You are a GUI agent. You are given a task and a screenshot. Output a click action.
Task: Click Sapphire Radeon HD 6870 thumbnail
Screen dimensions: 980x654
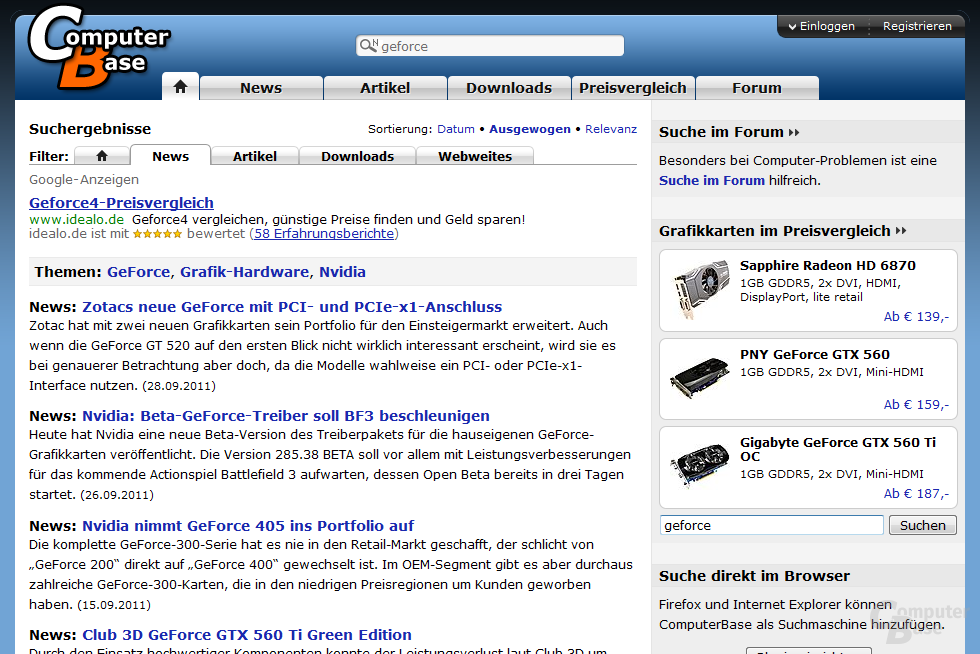coord(700,289)
